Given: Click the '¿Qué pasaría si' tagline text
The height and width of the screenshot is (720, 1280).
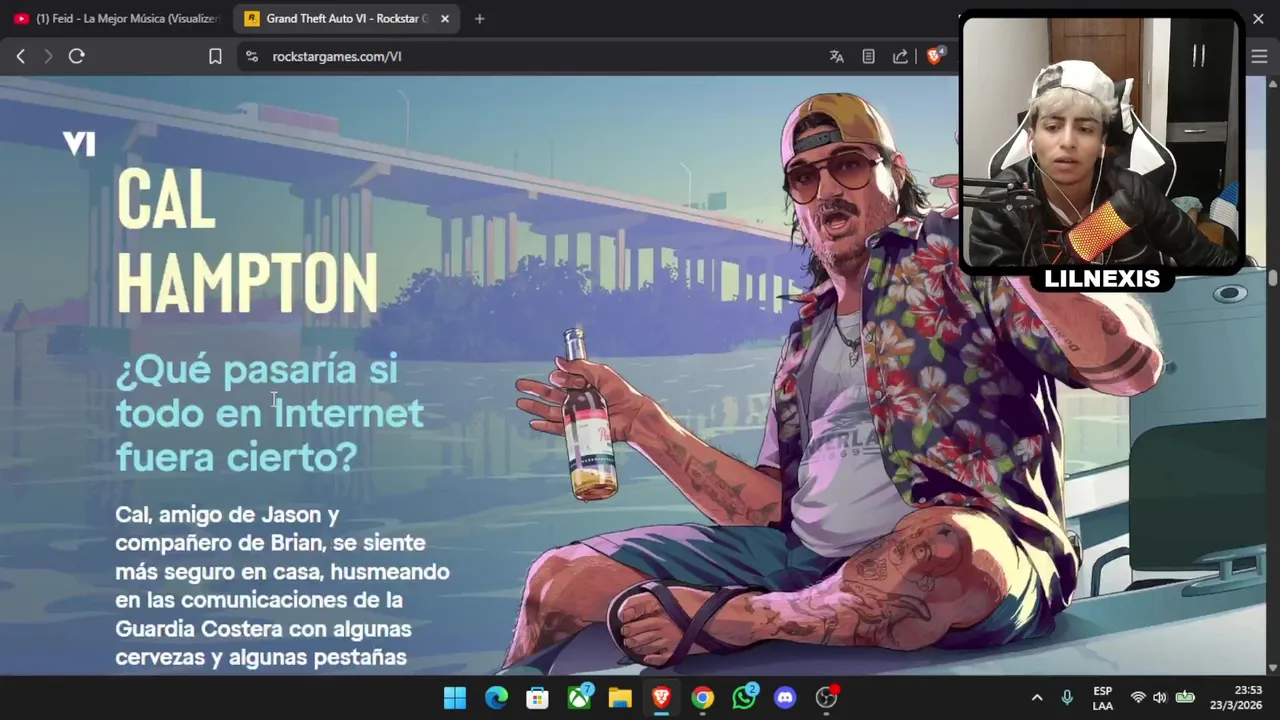Looking at the screenshot, I should [x=257, y=370].
